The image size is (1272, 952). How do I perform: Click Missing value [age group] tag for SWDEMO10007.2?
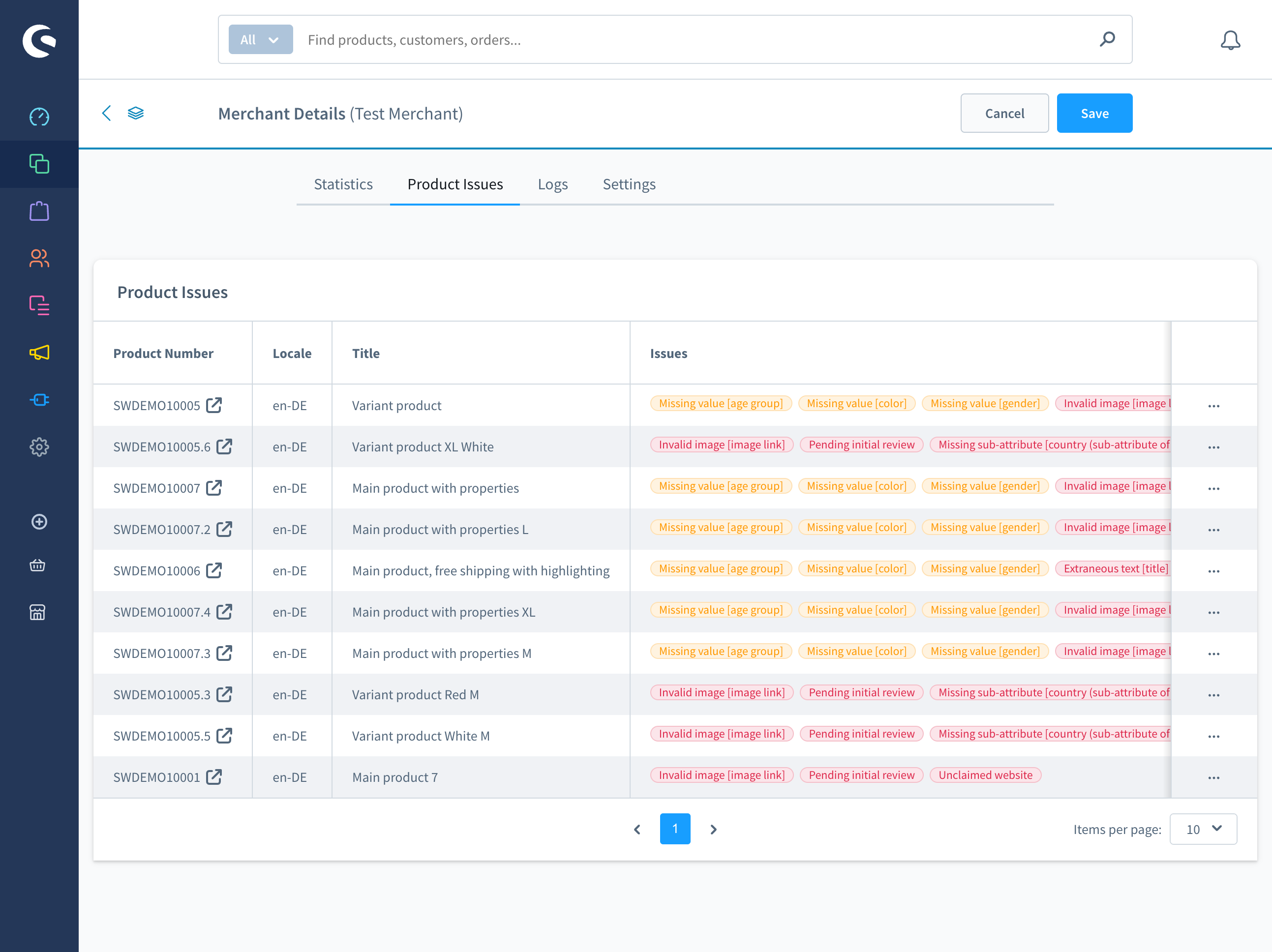(721, 527)
